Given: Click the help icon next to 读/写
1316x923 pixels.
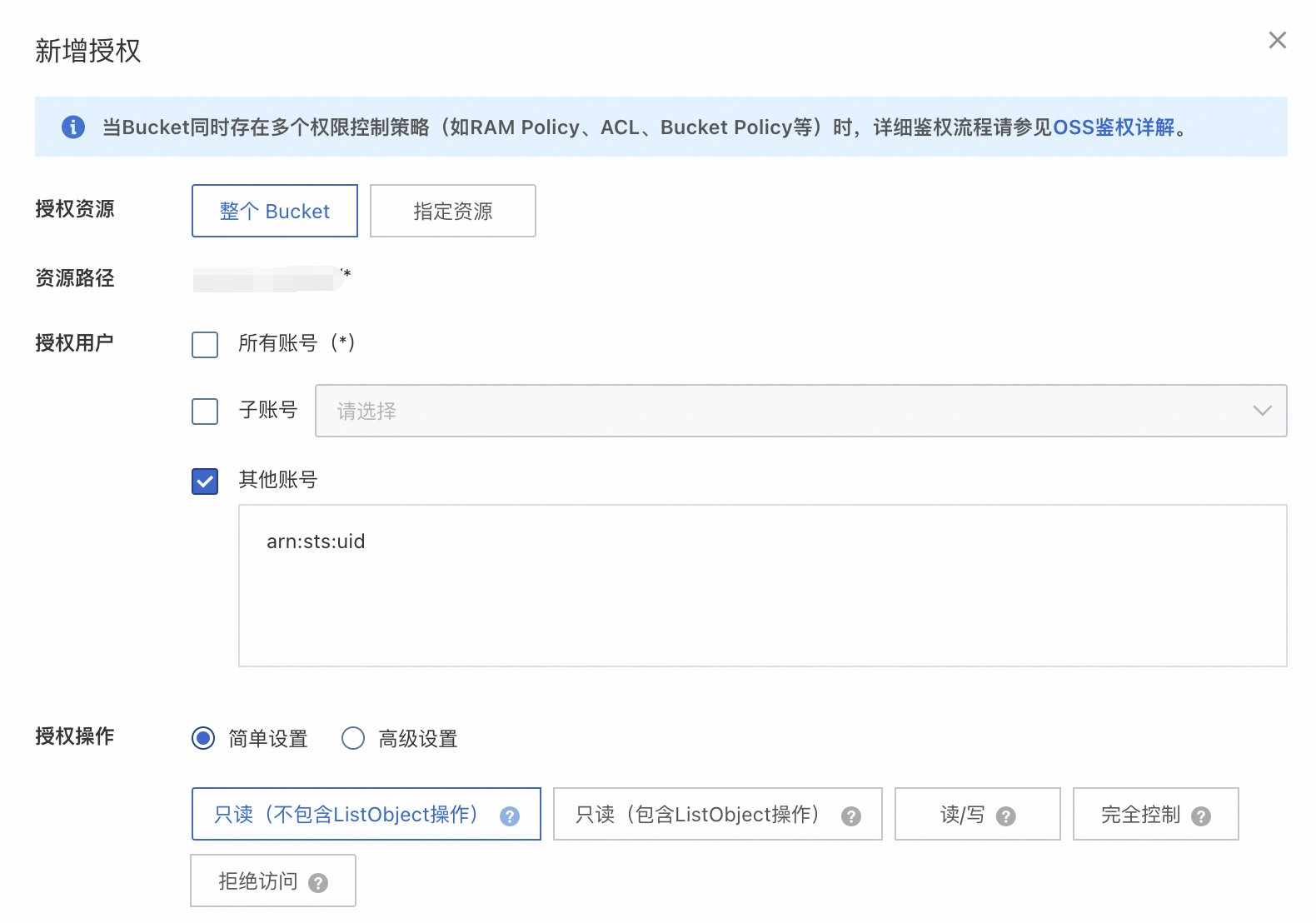Looking at the screenshot, I should [x=1006, y=816].
